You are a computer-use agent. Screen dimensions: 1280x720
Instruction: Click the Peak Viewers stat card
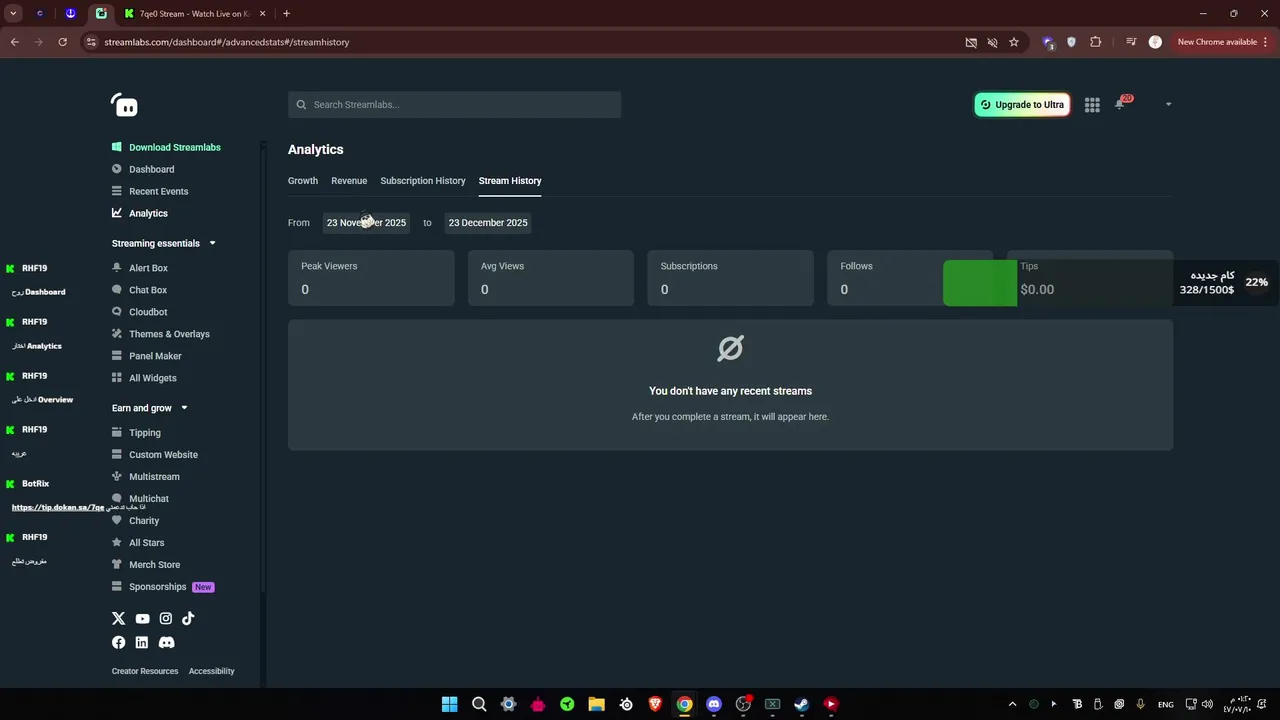(x=371, y=278)
